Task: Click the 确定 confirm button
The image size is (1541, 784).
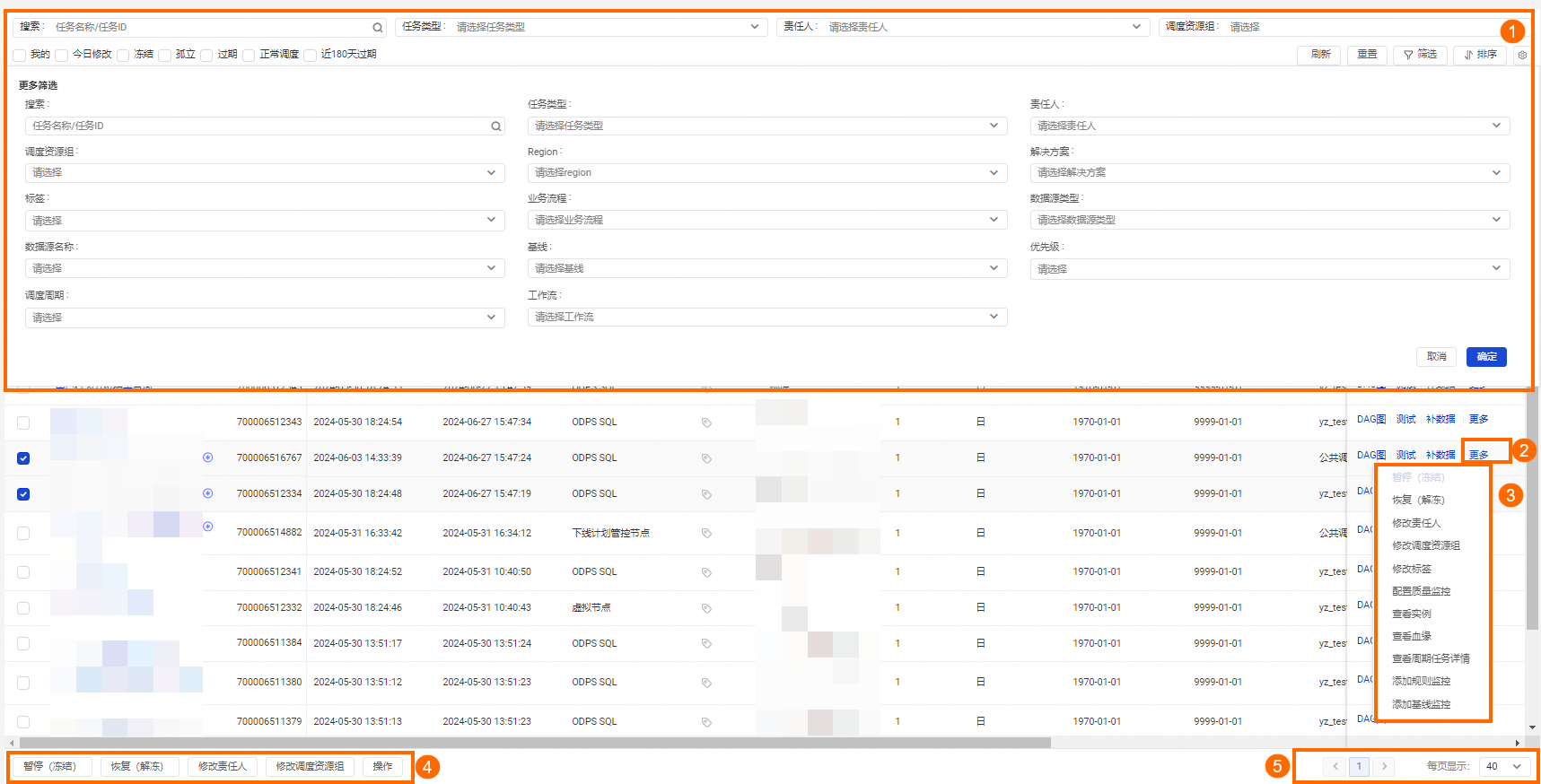Action: (1486, 357)
